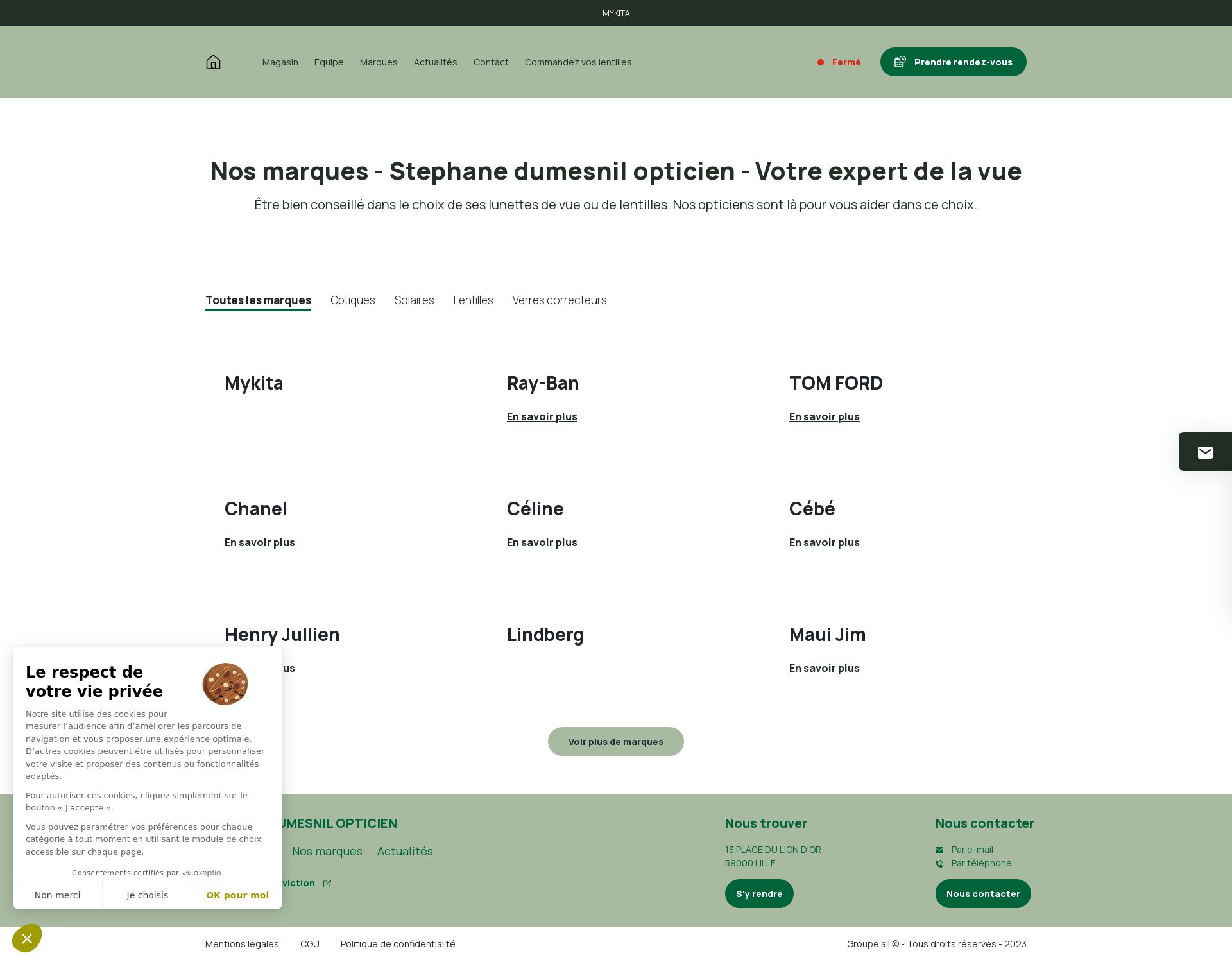
Task: Click the address 13 PLACE DU LION D'OR
Action: tap(773, 850)
